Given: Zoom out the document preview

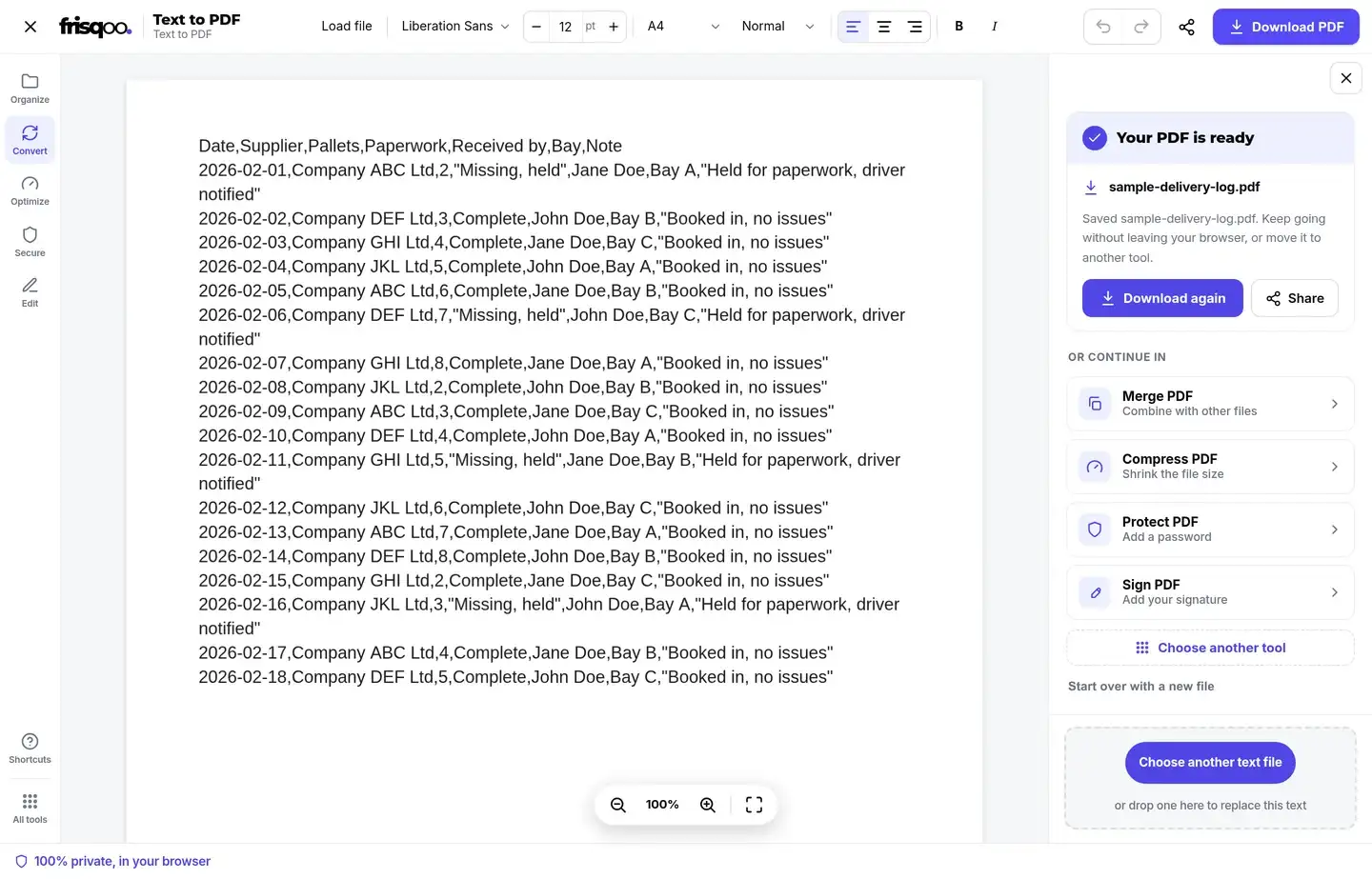Looking at the screenshot, I should coord(618,805).
